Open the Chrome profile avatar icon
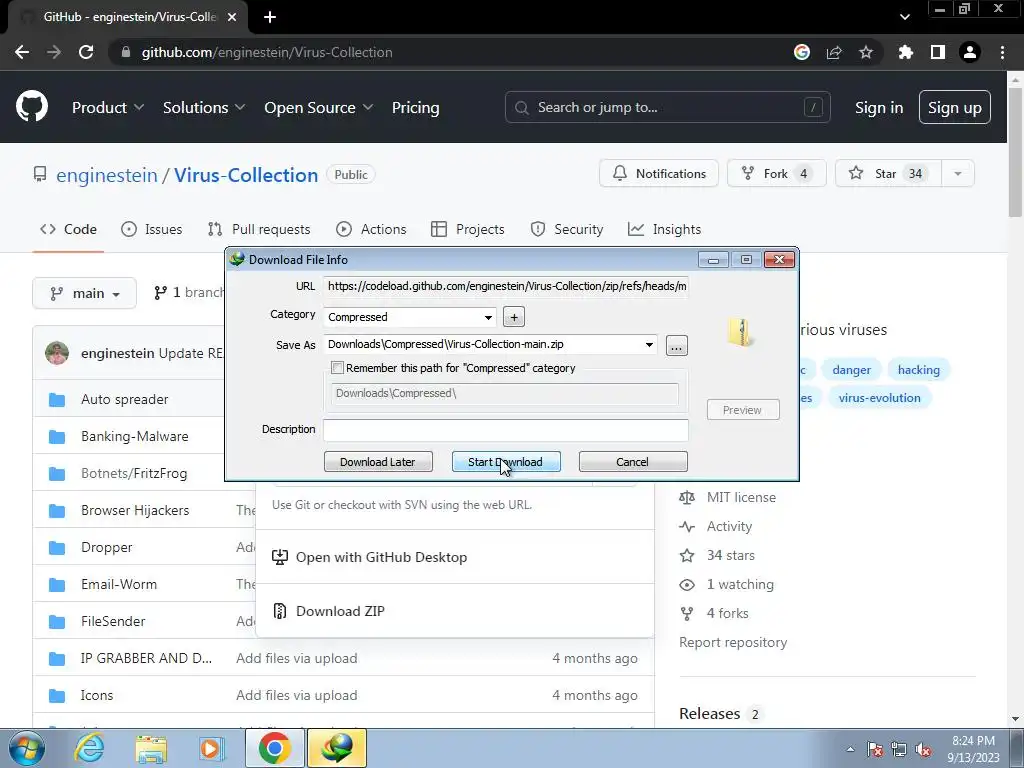This screenshot has height=768, width=1024. 970,52
